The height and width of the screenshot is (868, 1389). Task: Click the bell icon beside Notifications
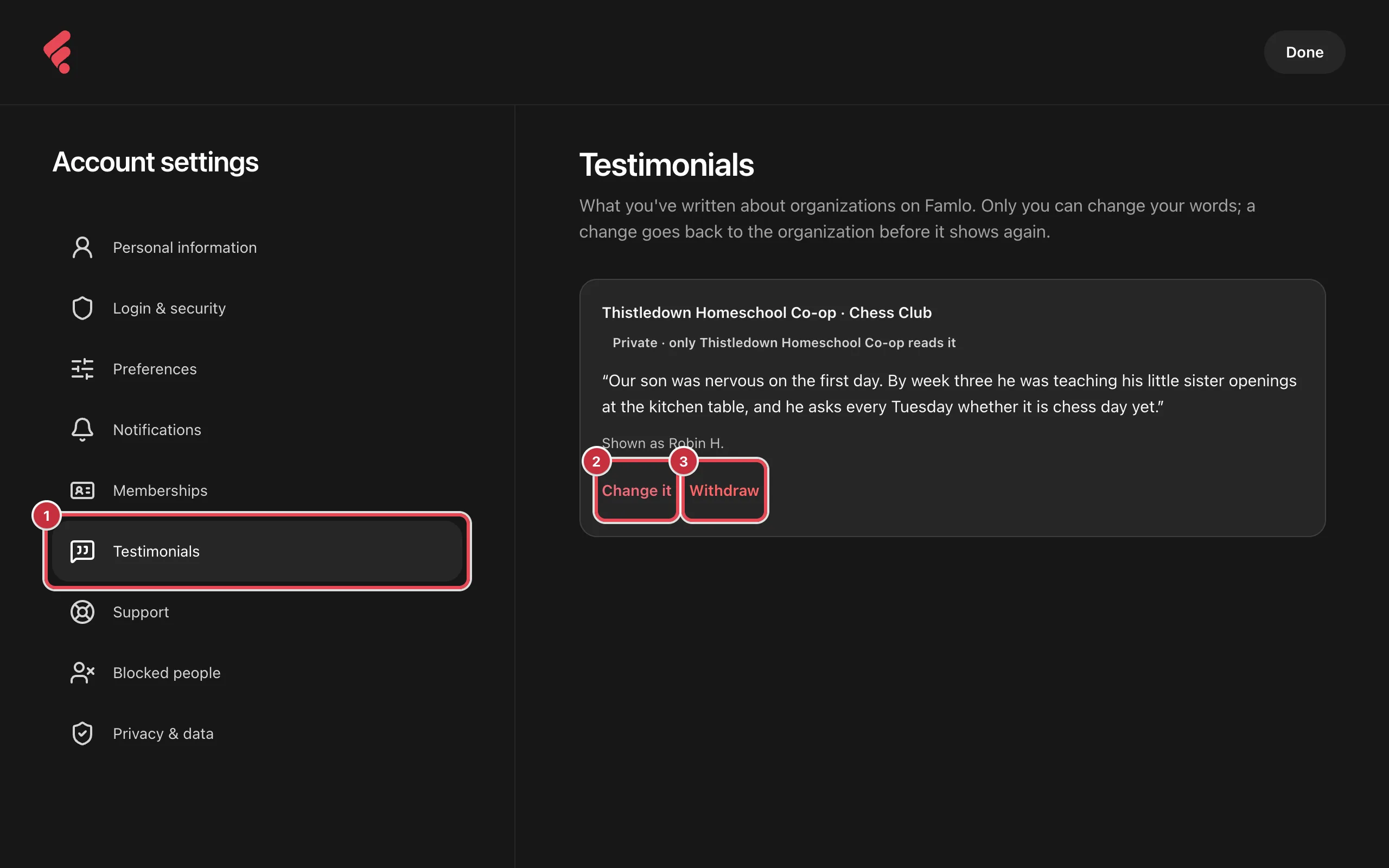(x=82, y=430)
